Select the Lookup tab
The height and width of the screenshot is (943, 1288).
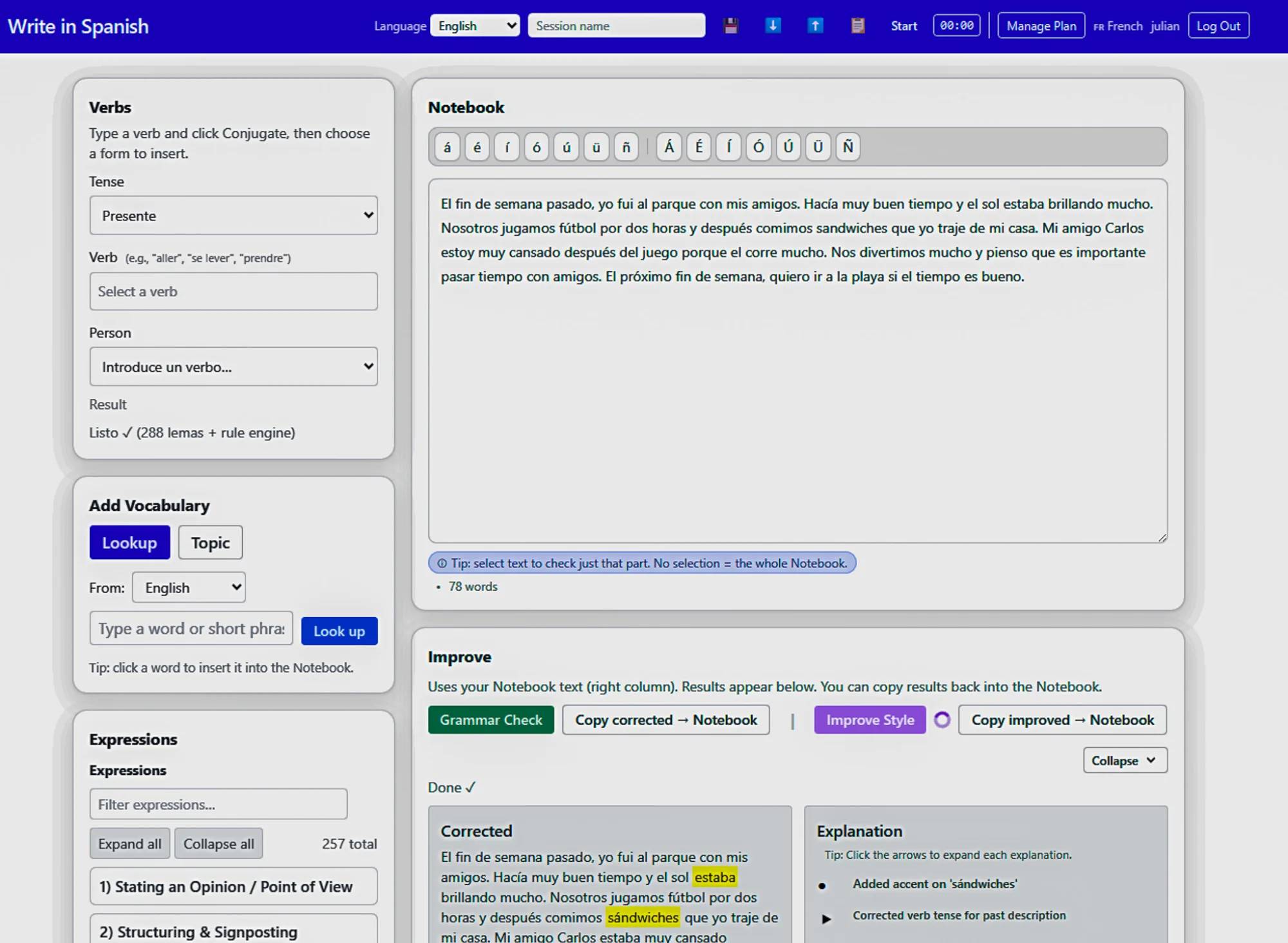(129, 542)
